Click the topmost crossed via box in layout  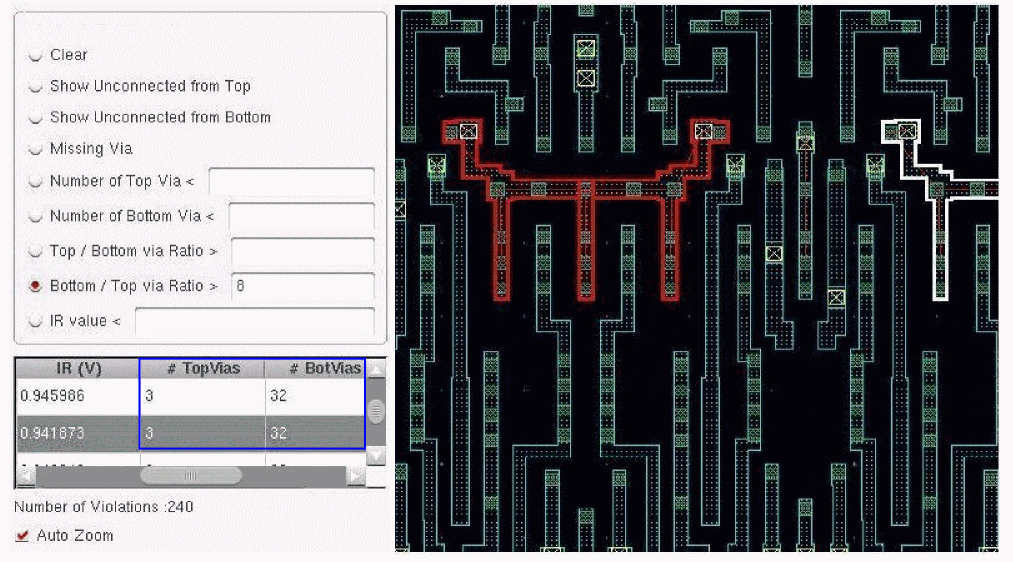coord(586,49)
